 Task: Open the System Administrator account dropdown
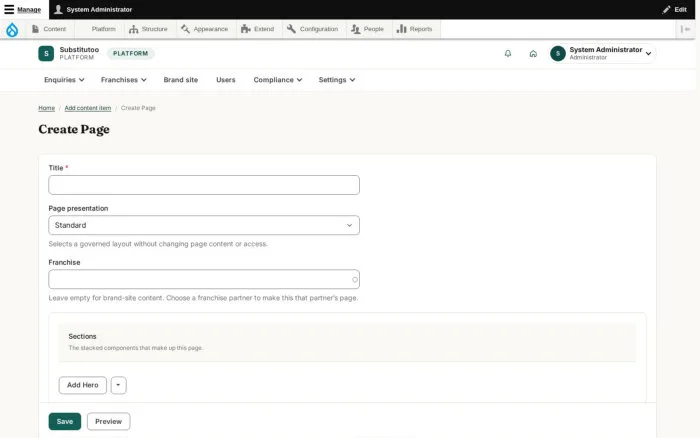tap(603, 54)
